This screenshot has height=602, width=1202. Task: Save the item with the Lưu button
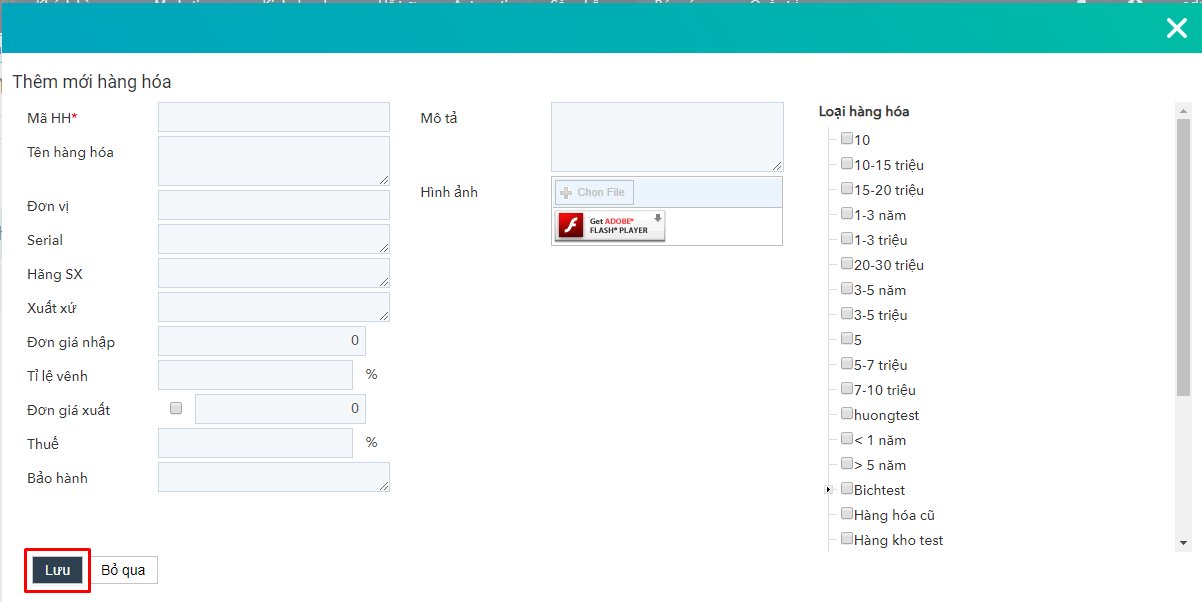(x=58, y=570)
